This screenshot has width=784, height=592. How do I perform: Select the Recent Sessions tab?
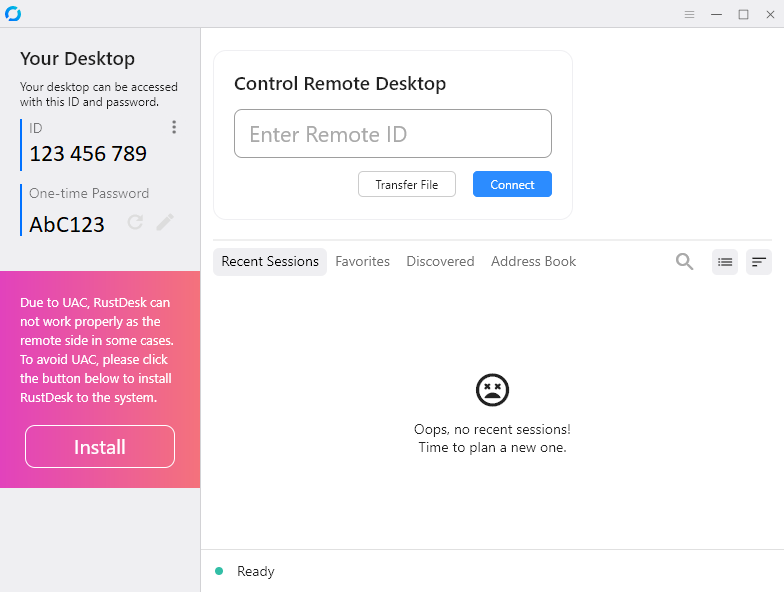[x=270, y=262]
